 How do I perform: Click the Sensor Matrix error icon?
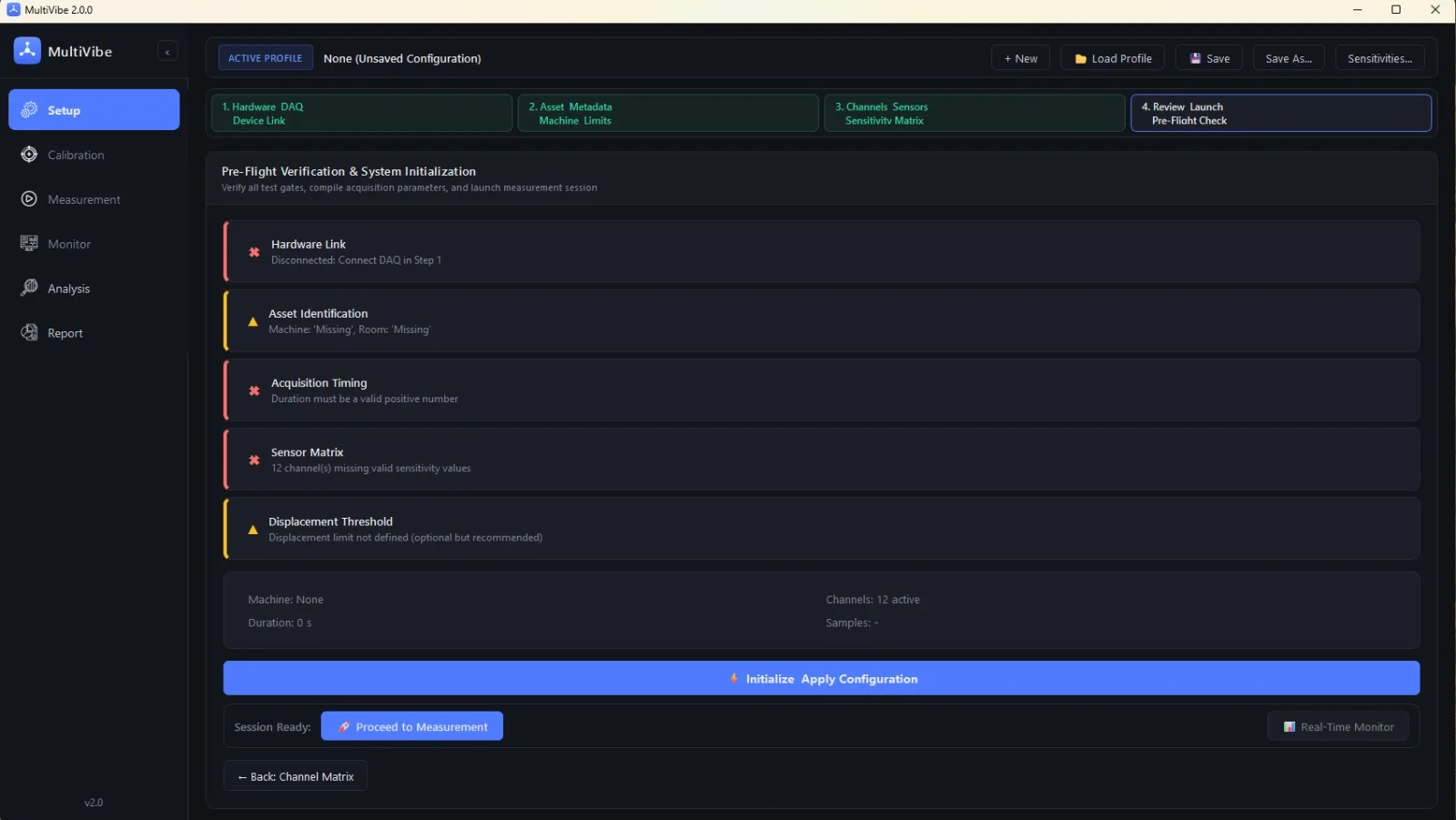pyautogui.click(x=255, y=461)
